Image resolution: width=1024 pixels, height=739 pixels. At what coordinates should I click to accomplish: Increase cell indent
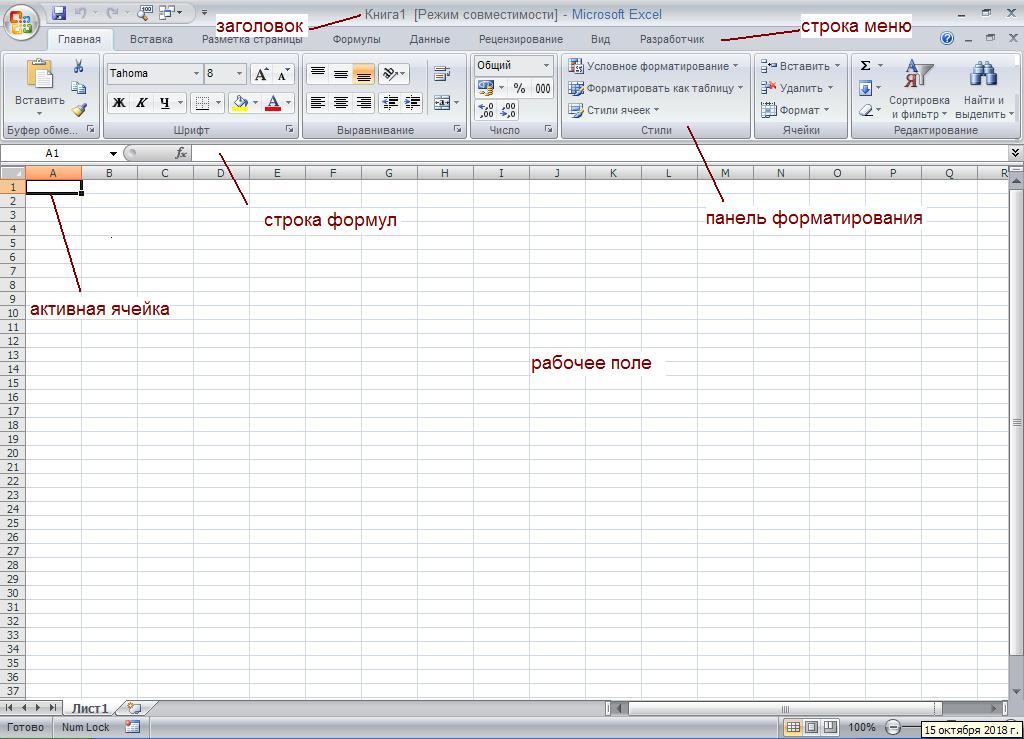click(x=413, y=102)
